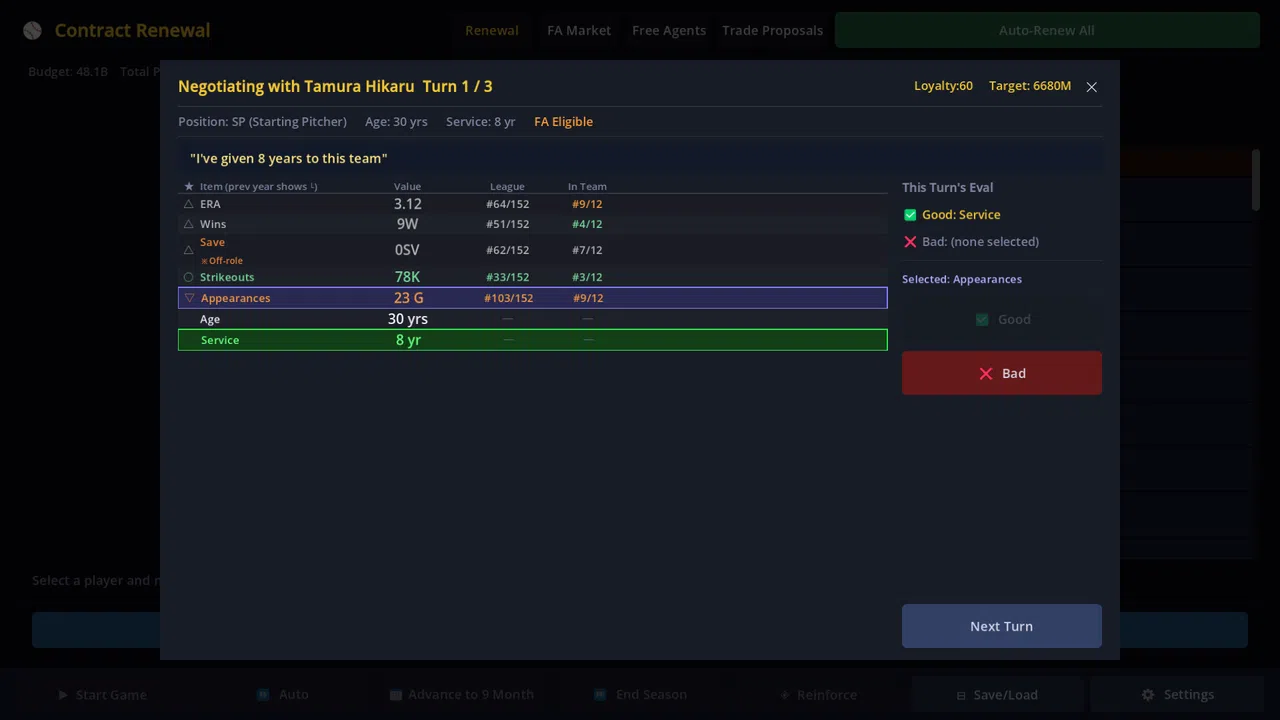Click the Start Game play icon

pos(63,694)
